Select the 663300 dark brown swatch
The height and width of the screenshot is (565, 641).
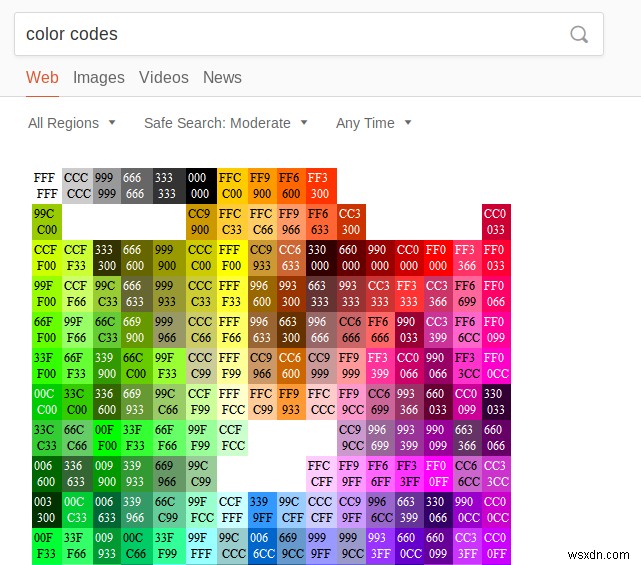coord(291,330)
